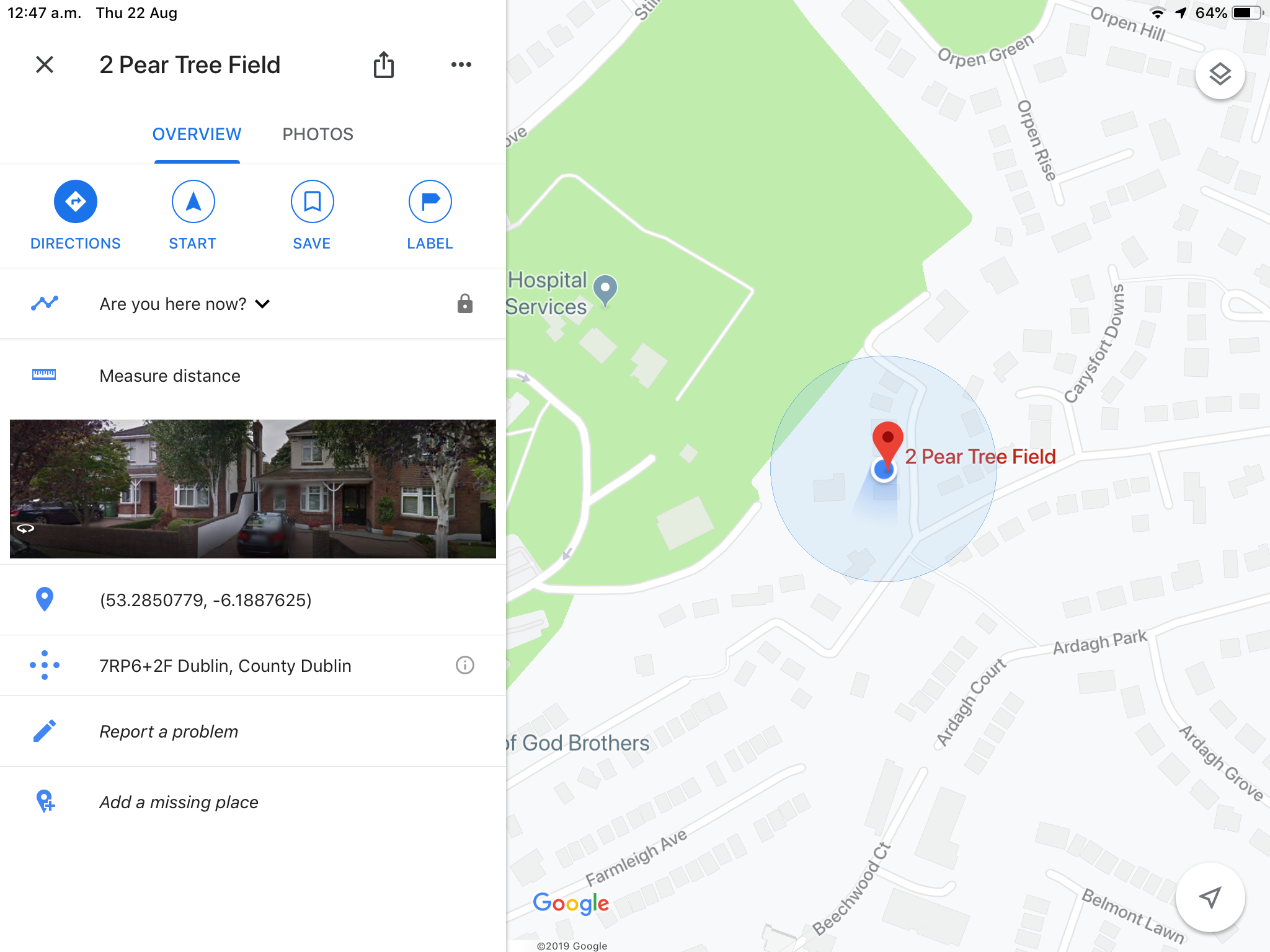Switch to the Photos tab
This screenshot has width=1270, height=952.
(x=318, y=134)
